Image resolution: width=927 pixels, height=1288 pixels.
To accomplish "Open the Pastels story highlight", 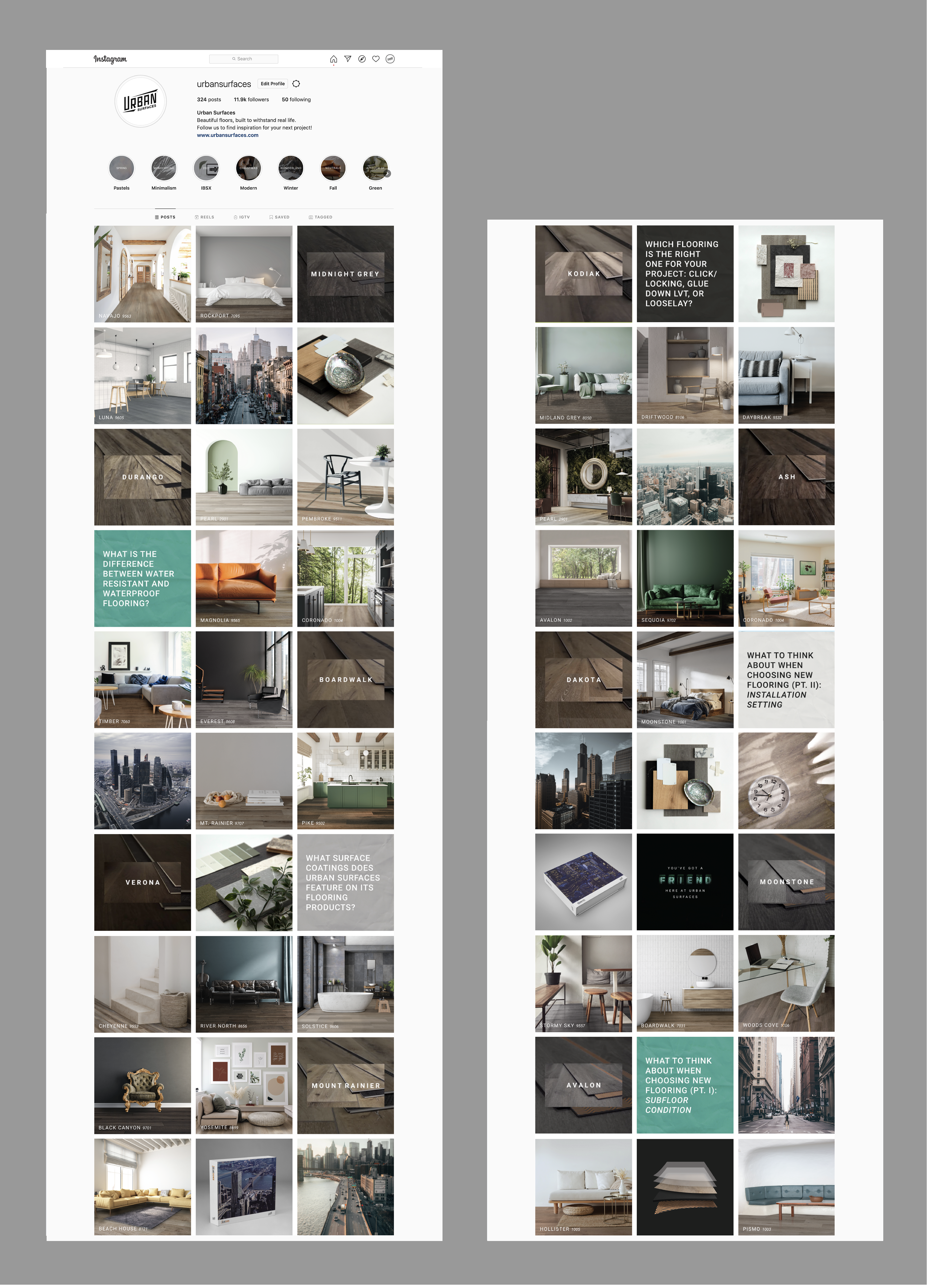I will pos(122,168).
